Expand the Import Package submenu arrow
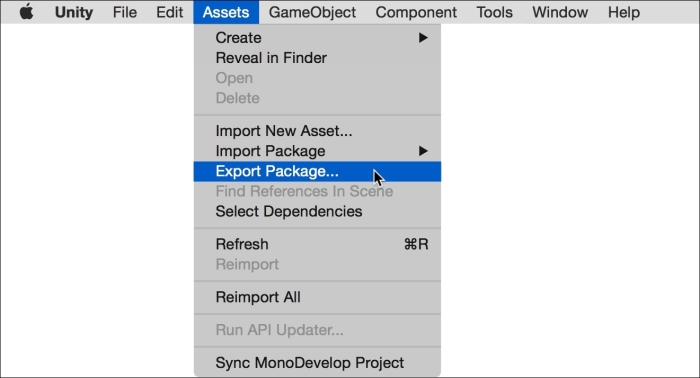This screenshot has height=378, width=700. pos(423,151)
